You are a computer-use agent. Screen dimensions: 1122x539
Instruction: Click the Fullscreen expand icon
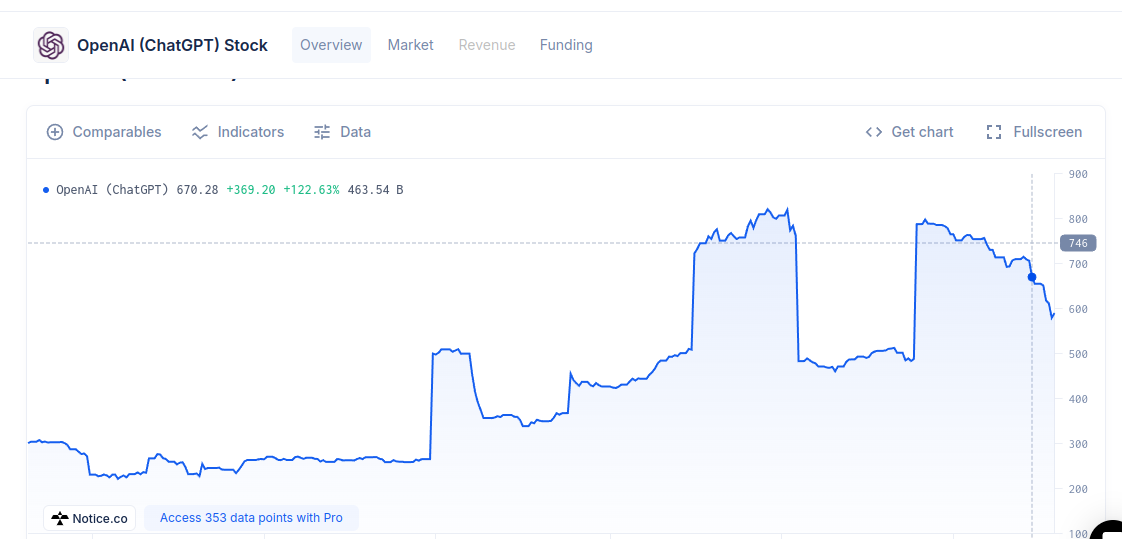(993, 132)
